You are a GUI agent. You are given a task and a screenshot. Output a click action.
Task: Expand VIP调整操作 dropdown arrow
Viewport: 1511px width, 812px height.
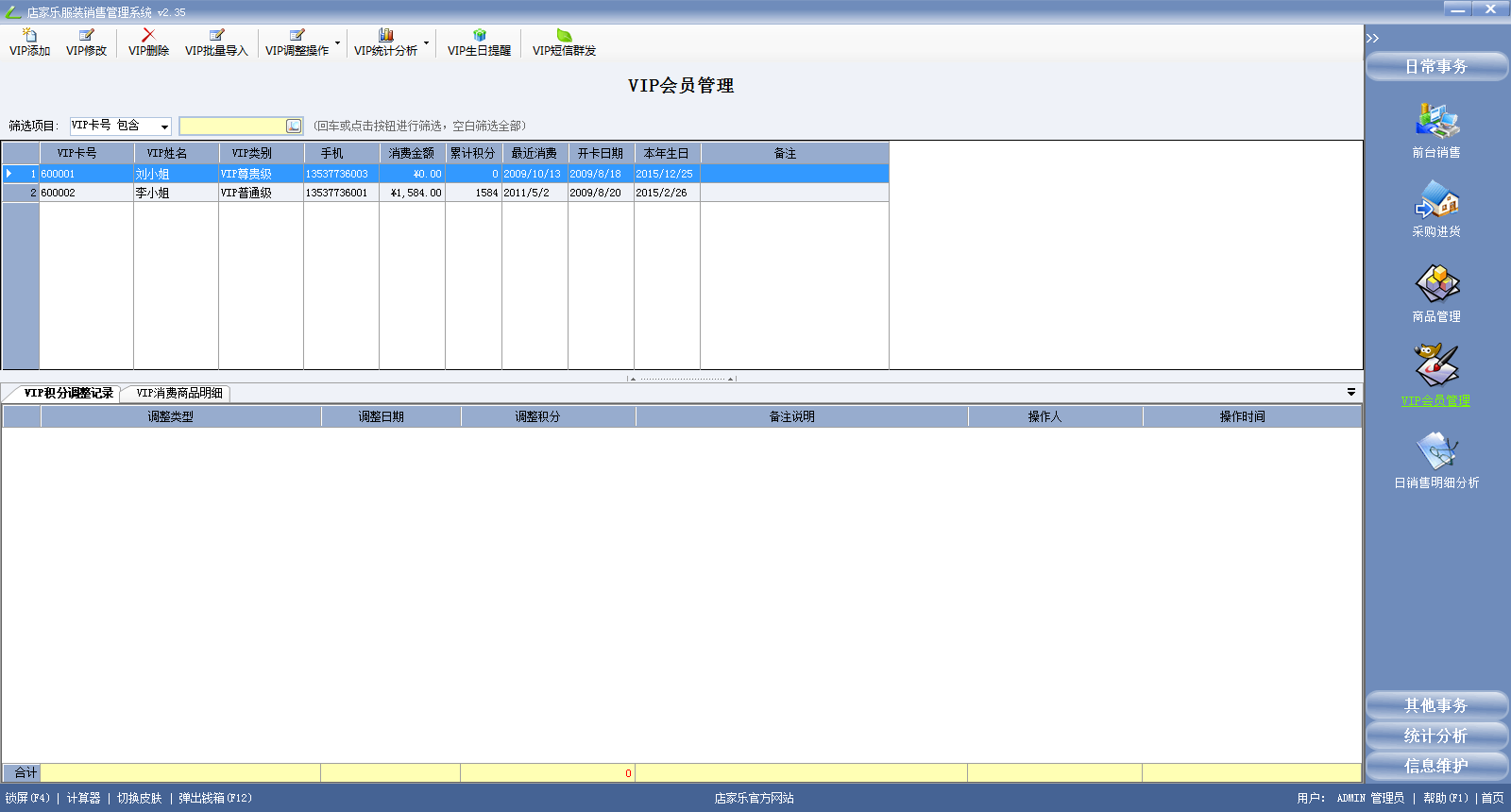coord(337,42)
